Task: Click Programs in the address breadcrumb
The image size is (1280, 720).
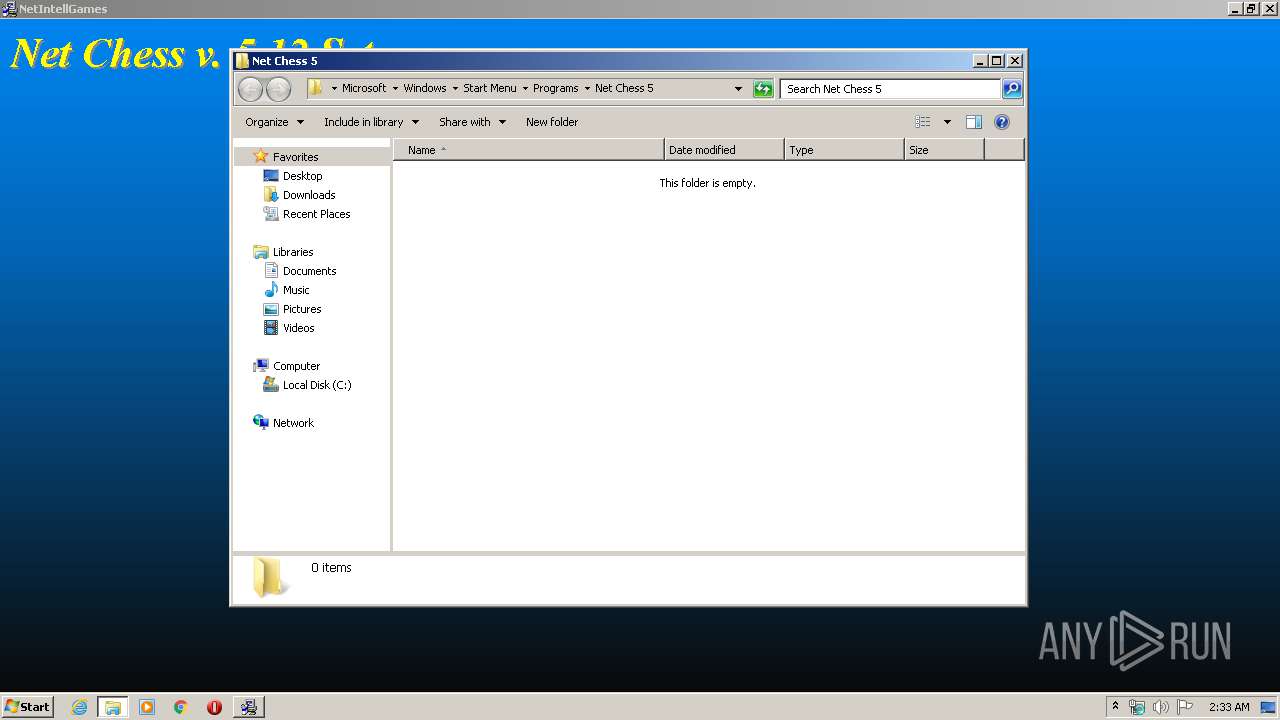Action: (x=556, y=88)
